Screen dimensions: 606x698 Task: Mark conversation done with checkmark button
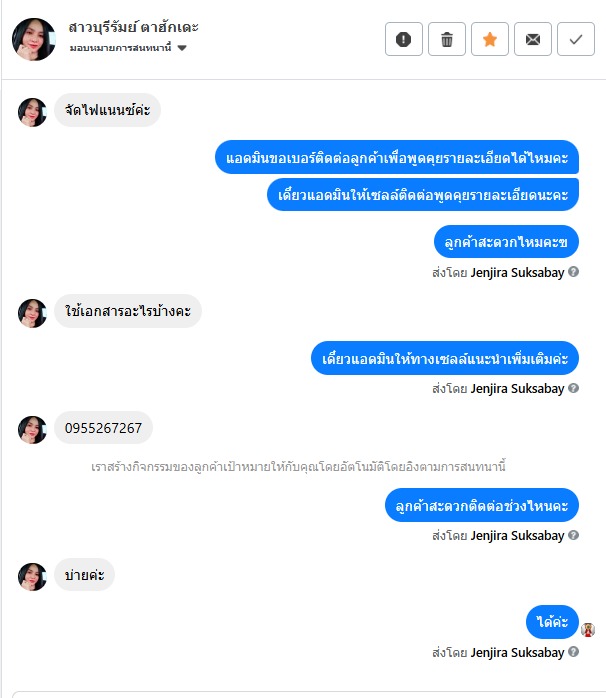click(576, 39)
